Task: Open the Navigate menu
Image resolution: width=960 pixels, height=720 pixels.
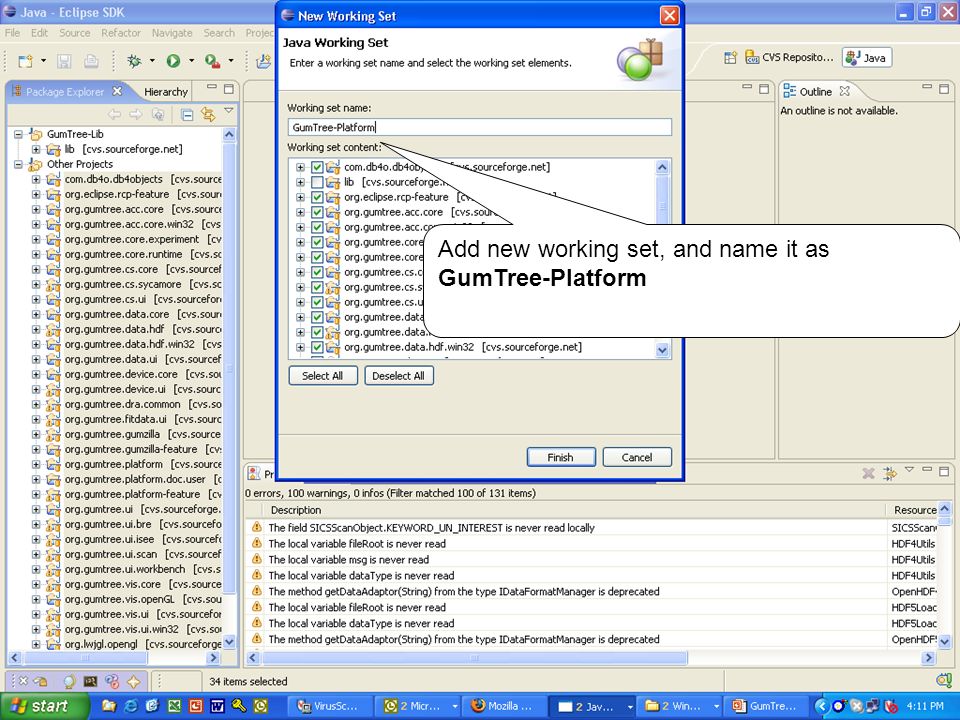Action: click(172, 32)
